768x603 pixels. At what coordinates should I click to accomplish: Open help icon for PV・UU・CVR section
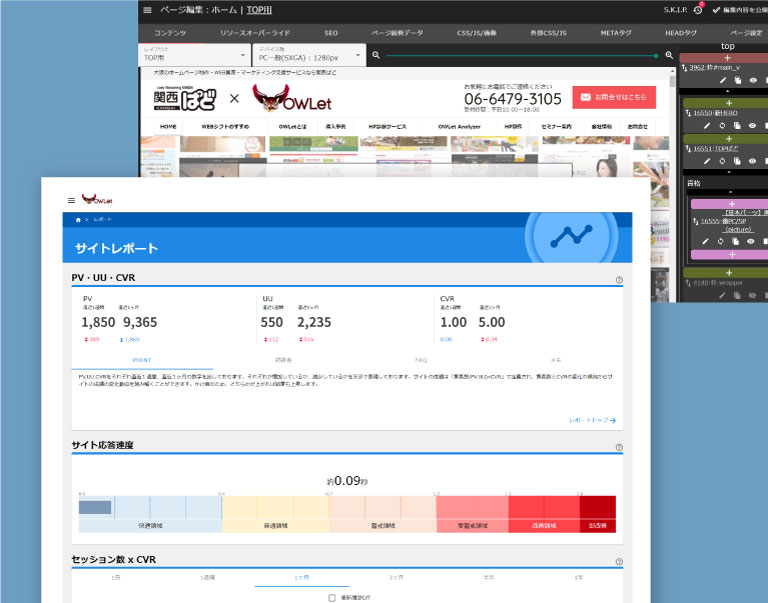coord(619,280)
